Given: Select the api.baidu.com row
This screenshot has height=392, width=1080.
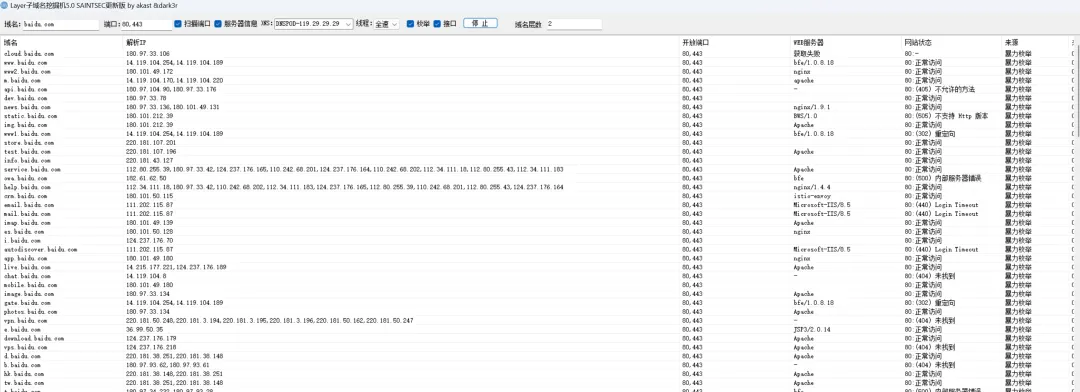Looking at the screenshot, I should [x=537, y=89].
